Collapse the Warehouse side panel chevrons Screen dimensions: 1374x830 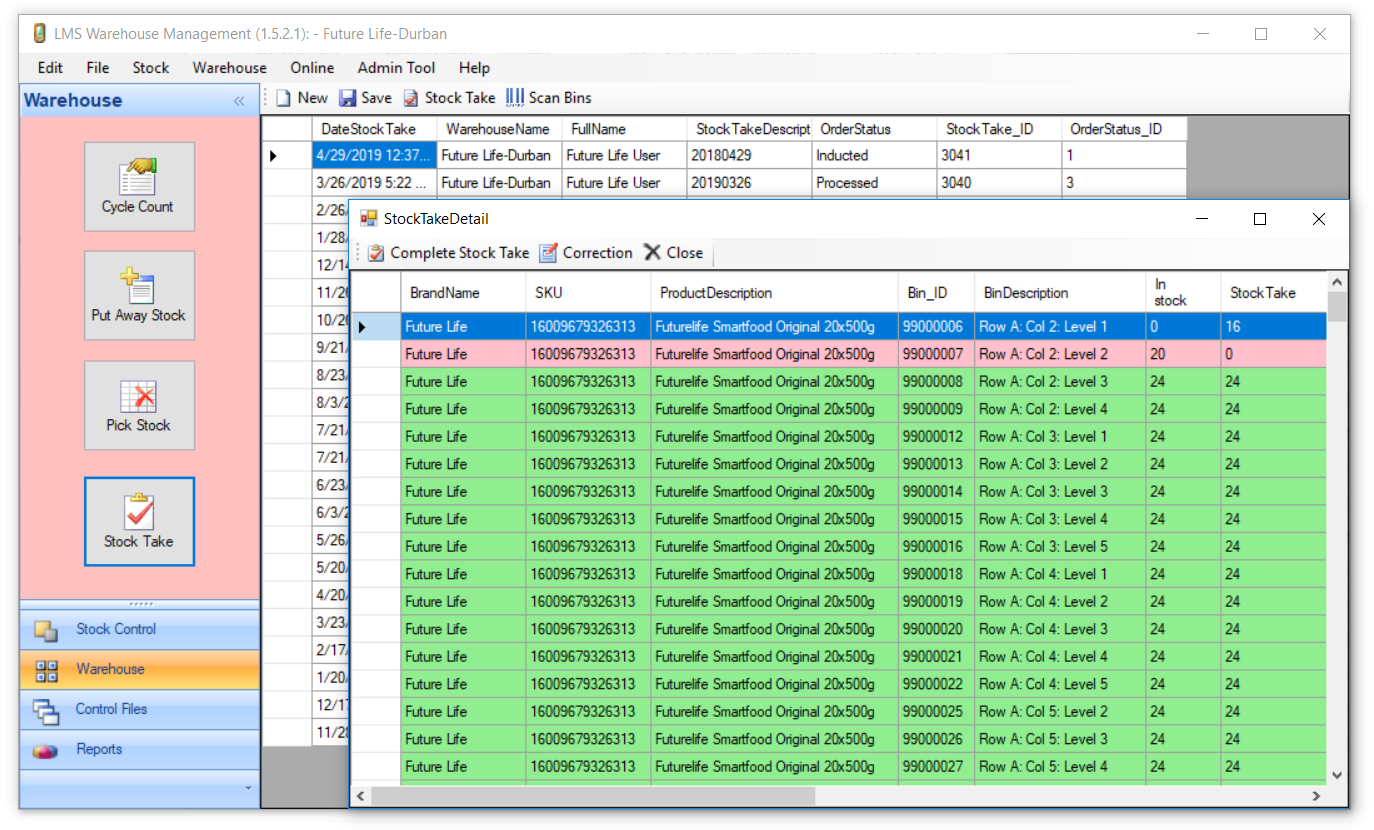click(239, 101)
